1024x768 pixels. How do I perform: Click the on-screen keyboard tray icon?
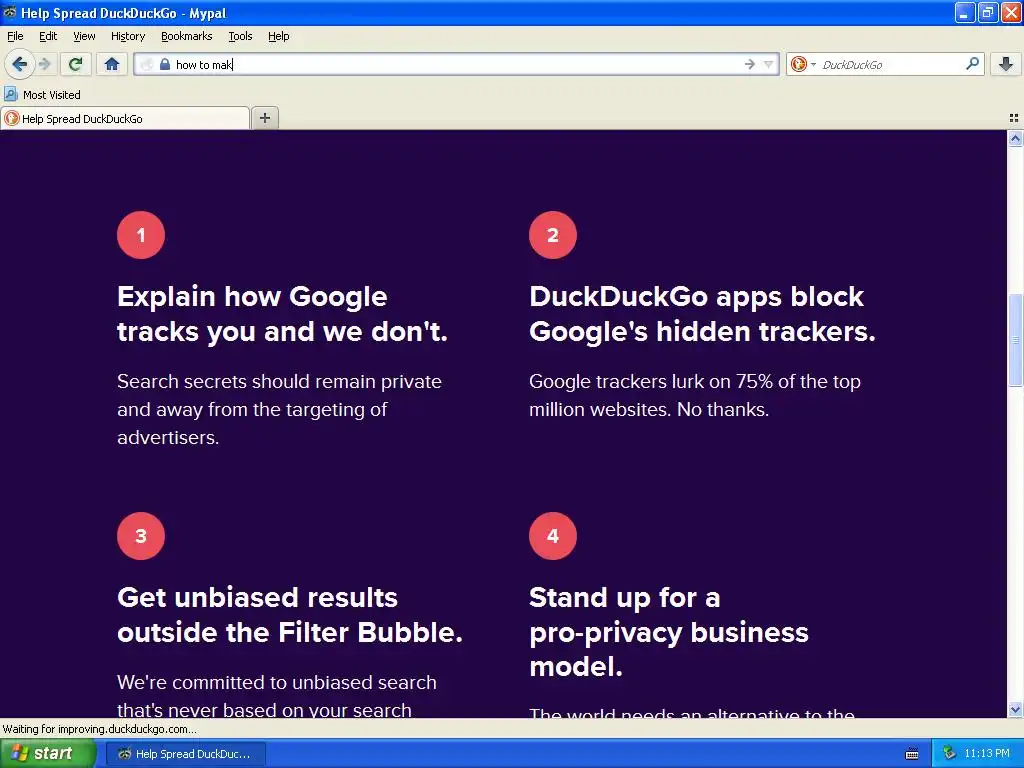[x=912, y=754]
